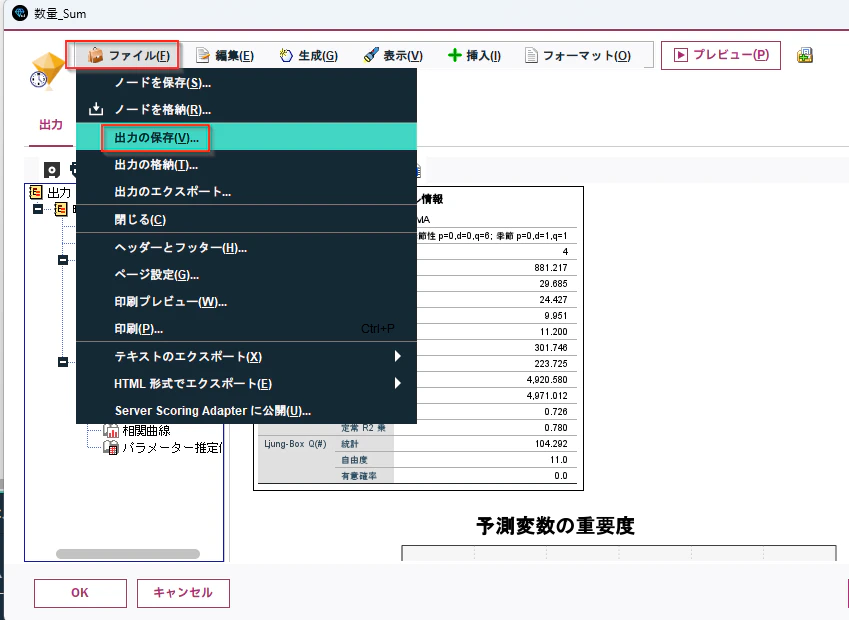Click the second-level output tree node icon
849x620 pixels.
pos(61,209)
